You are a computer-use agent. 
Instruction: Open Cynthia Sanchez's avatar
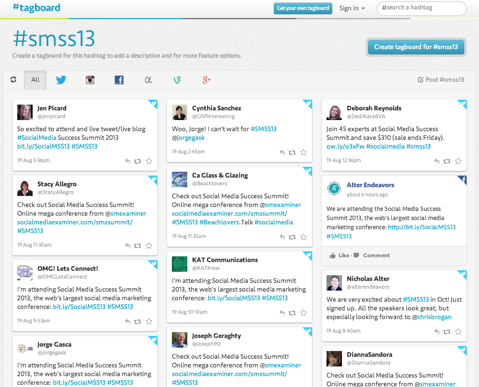coord(180,112)
